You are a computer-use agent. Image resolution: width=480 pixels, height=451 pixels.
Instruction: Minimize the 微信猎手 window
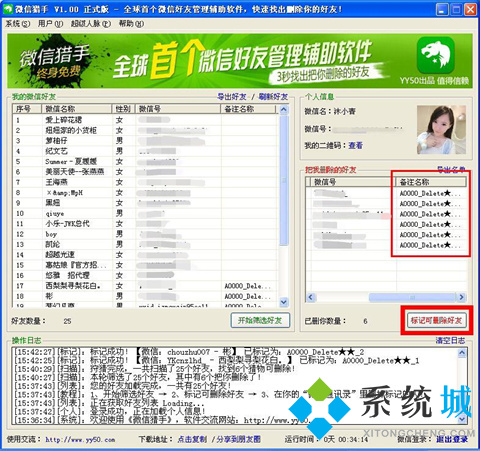442,9
